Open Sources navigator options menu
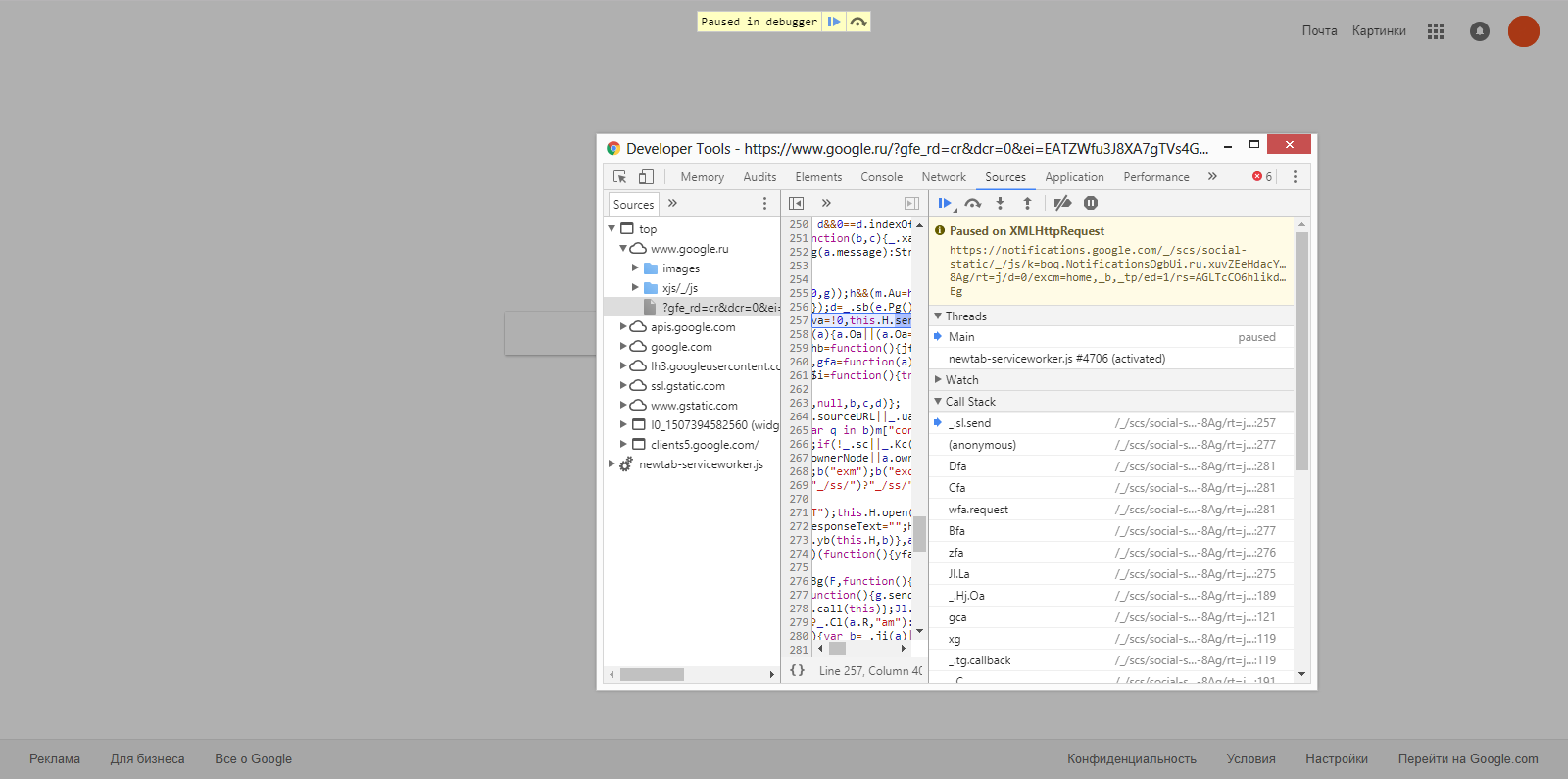 pyautogui.click(x=765, y=204)
